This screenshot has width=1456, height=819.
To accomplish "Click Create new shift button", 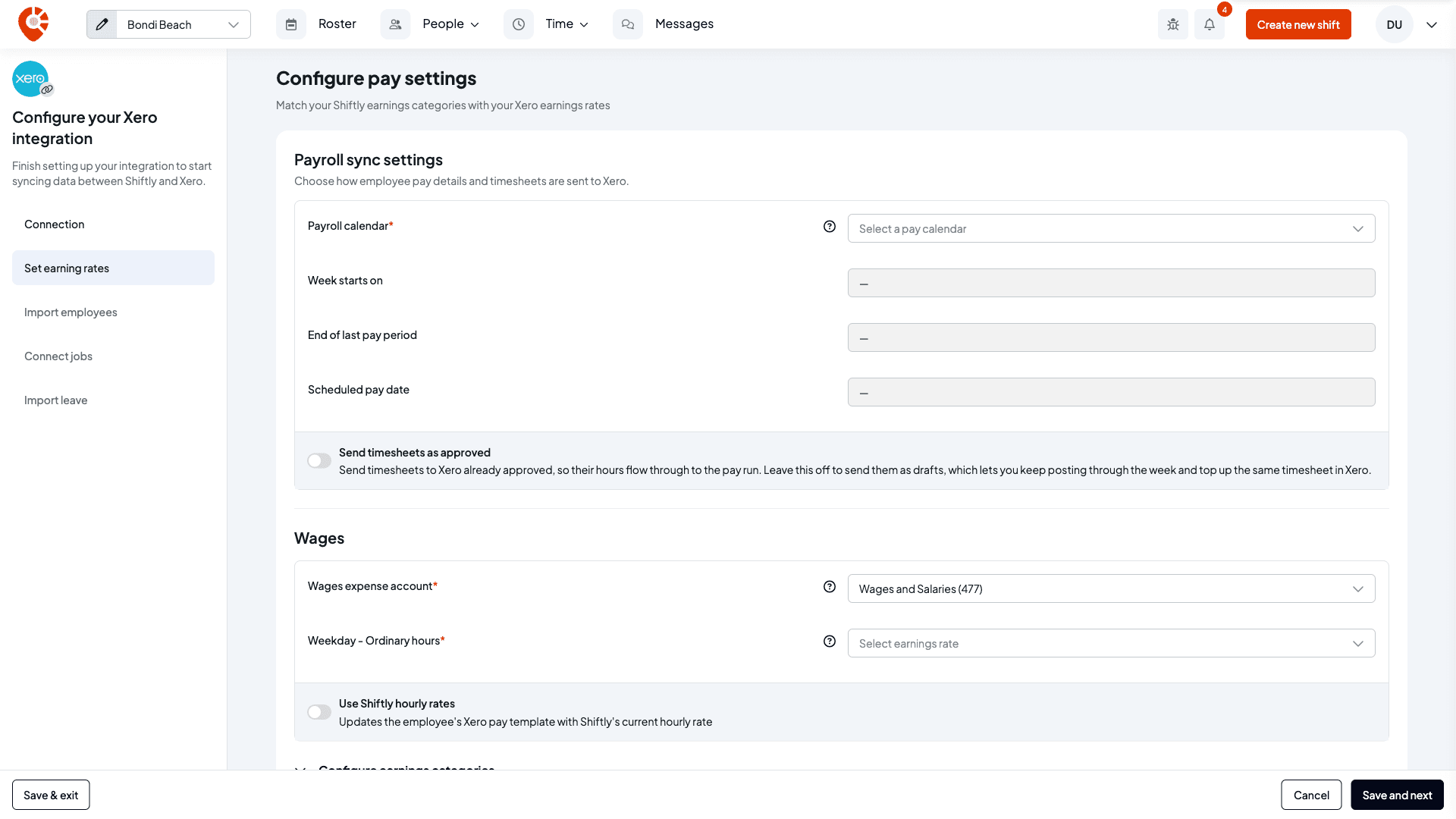I will pyautogui.click(x=1298, y=24).
